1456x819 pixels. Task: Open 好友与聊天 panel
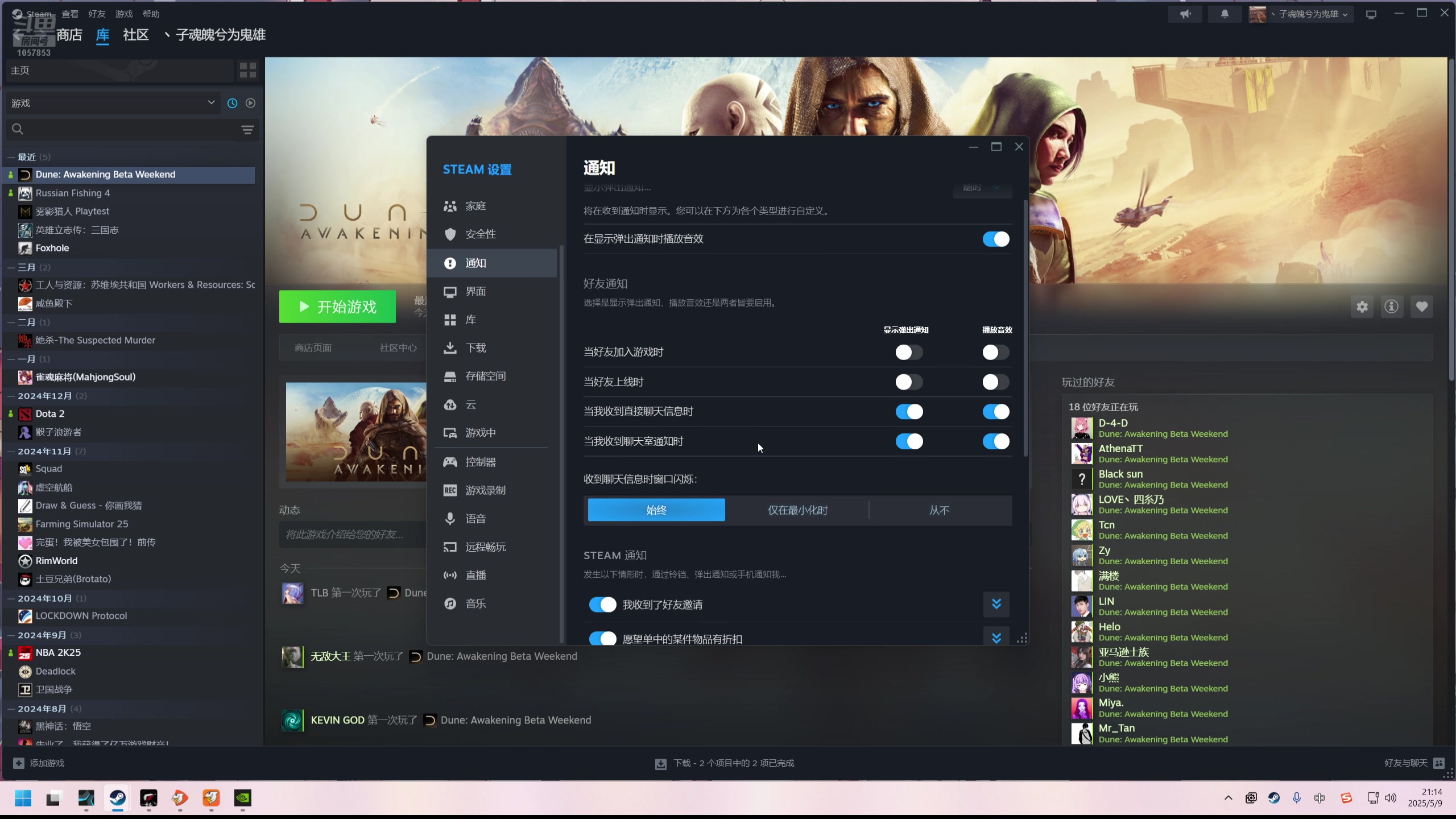click(x=1414, y=763)
